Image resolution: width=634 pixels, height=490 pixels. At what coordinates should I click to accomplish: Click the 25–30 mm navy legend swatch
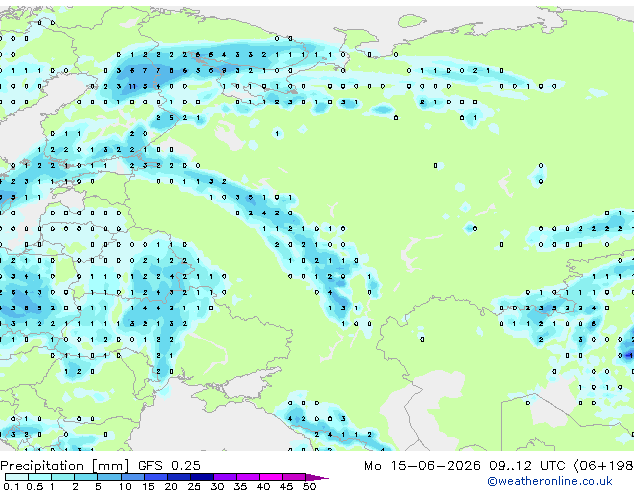(x=202, y=477)
